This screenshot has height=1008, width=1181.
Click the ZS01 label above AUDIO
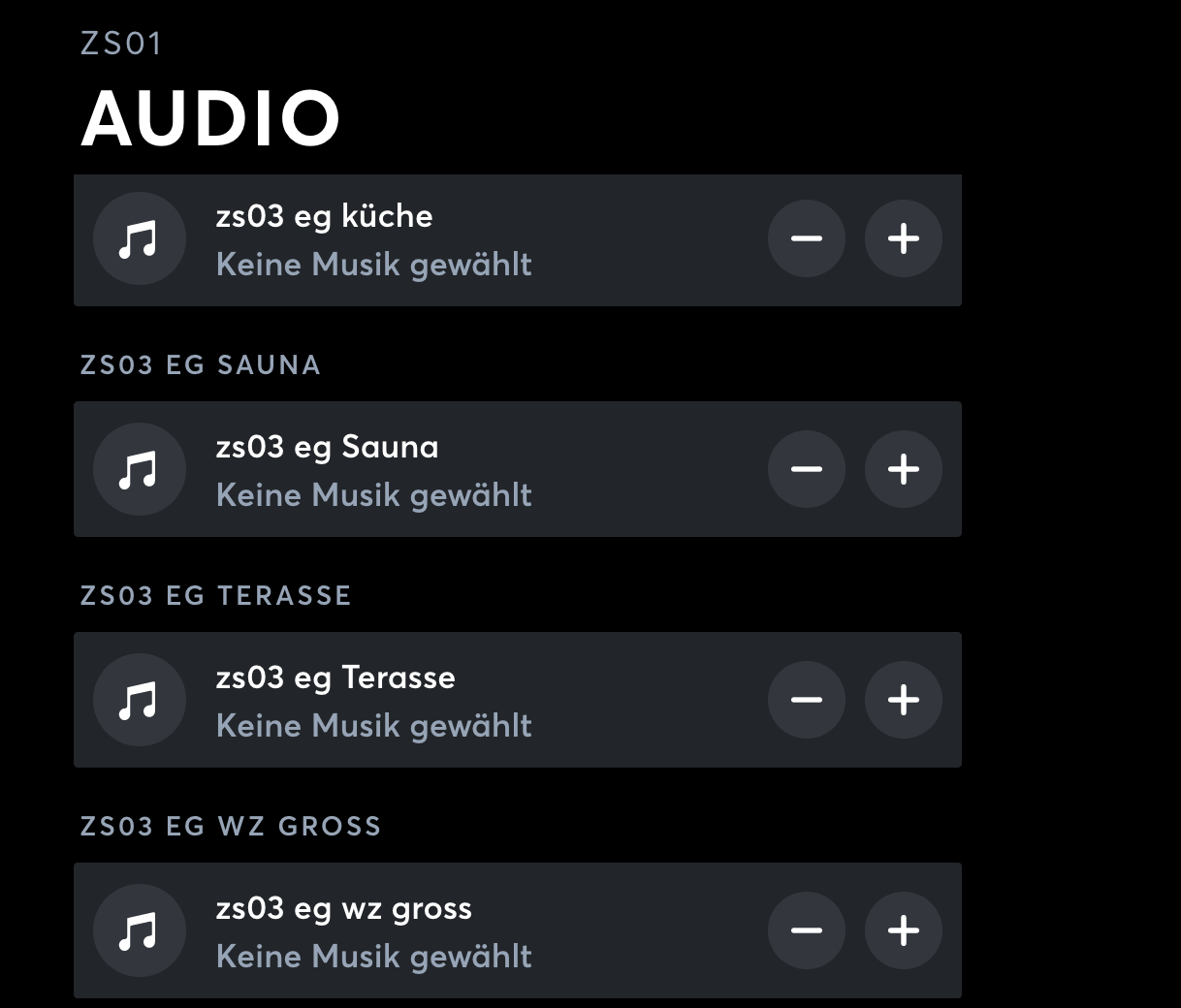(x=121, y=44)
